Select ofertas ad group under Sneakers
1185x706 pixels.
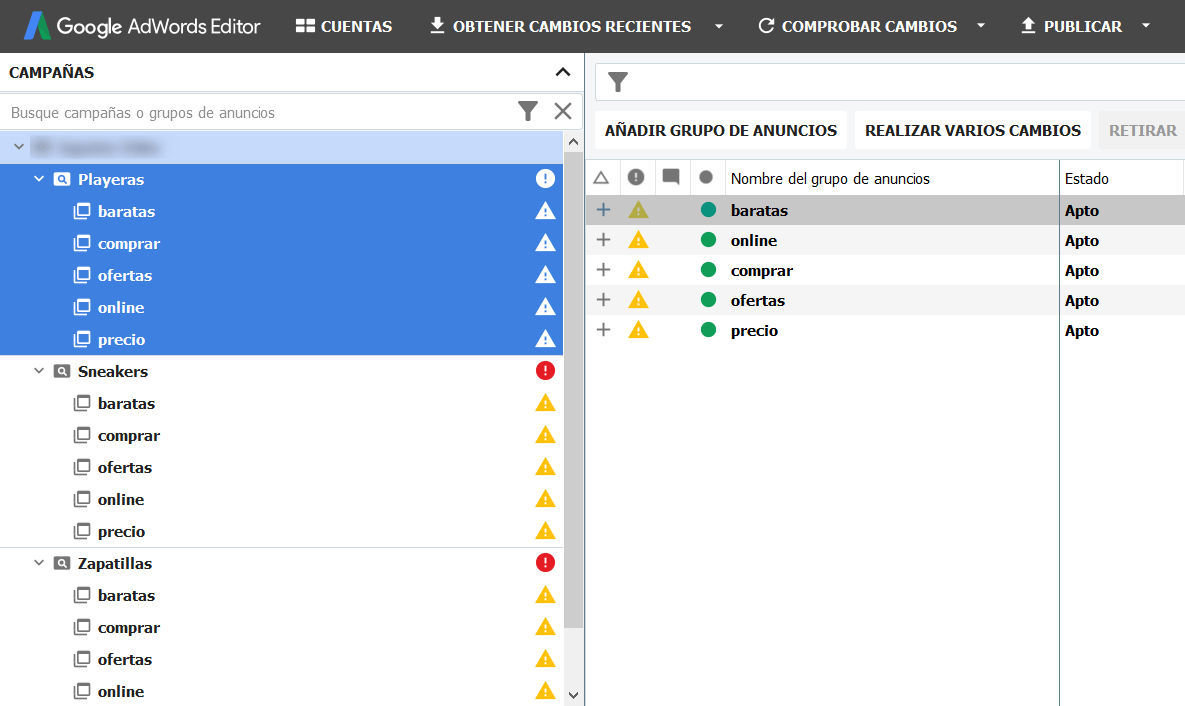(x=125, y=468)
